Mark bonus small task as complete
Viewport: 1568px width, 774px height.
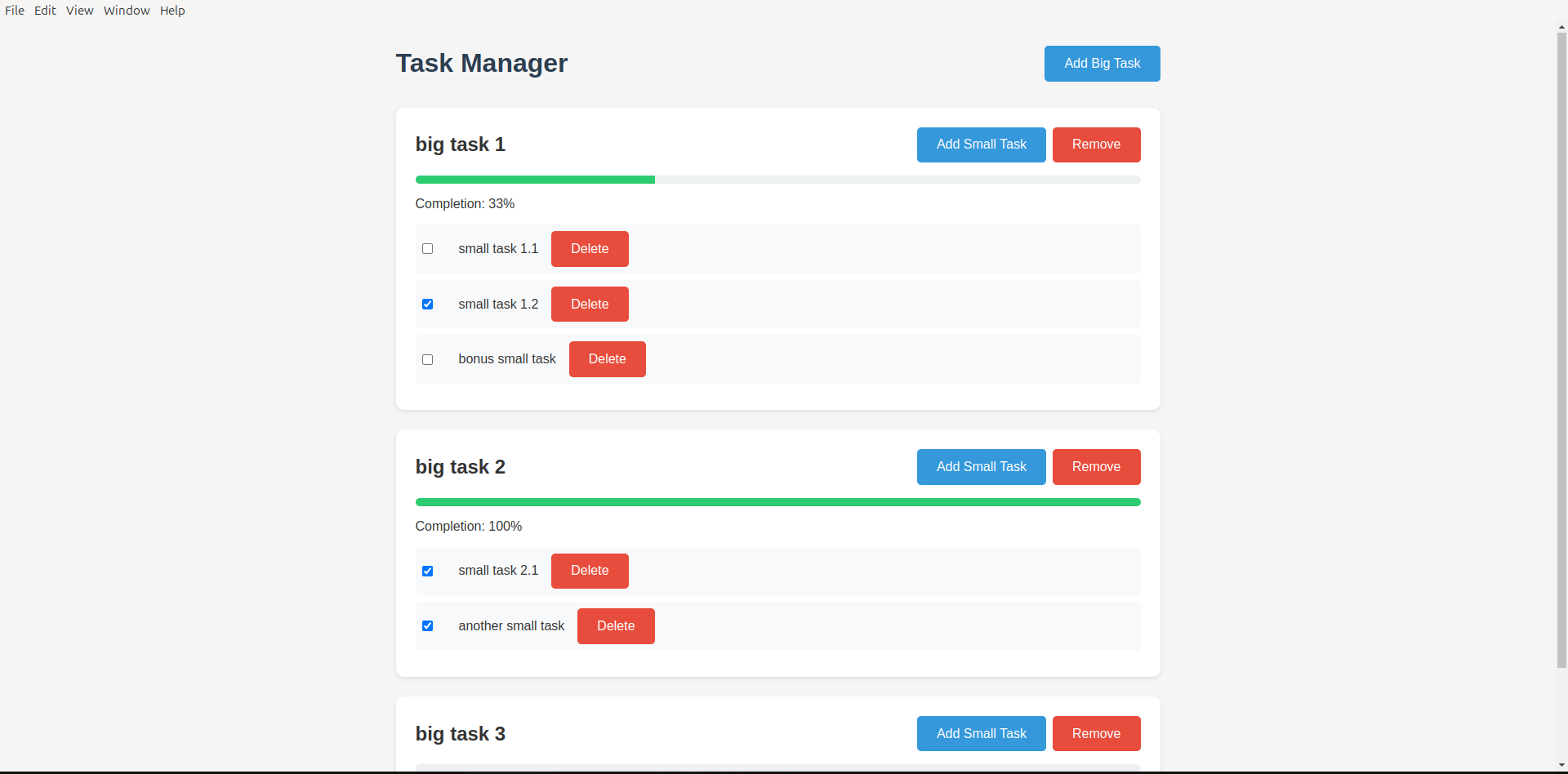tap(427, 359)
